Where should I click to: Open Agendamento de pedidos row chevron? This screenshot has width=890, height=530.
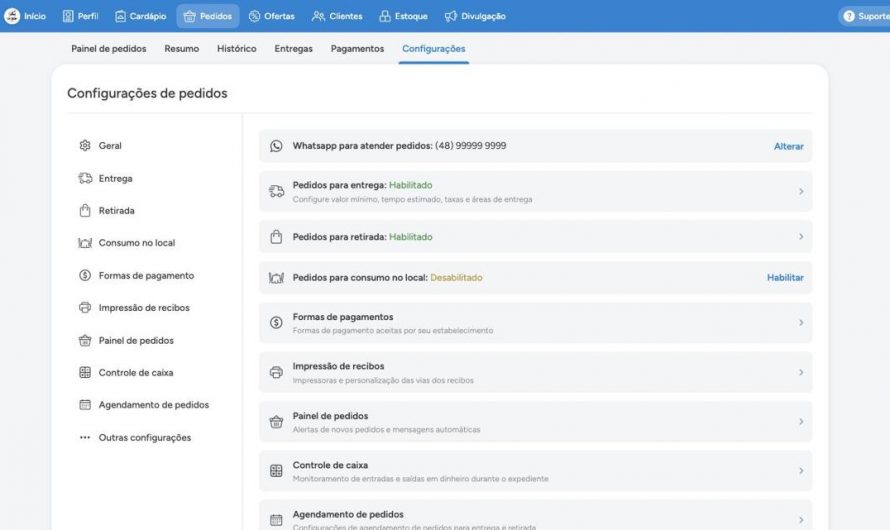[801, 520]
